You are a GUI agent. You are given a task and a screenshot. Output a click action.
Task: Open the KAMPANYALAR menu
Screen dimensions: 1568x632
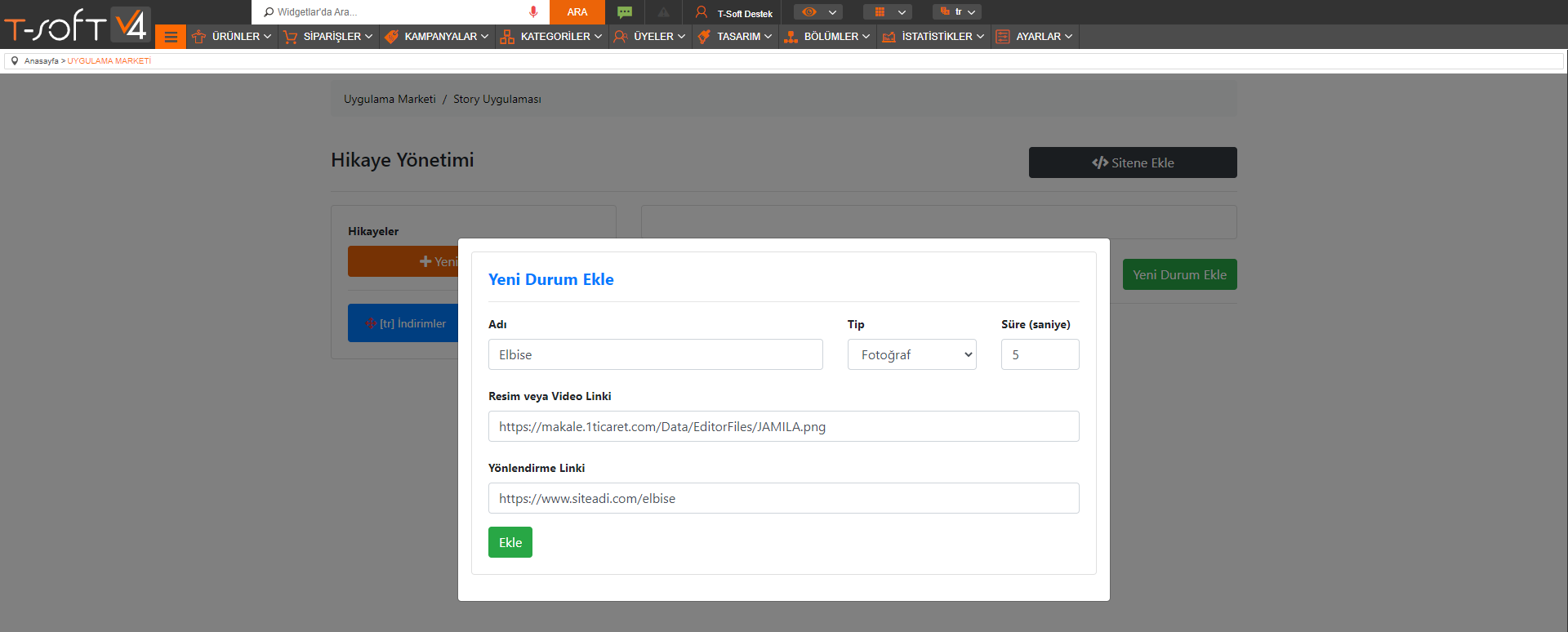click(x=437, y=37)
